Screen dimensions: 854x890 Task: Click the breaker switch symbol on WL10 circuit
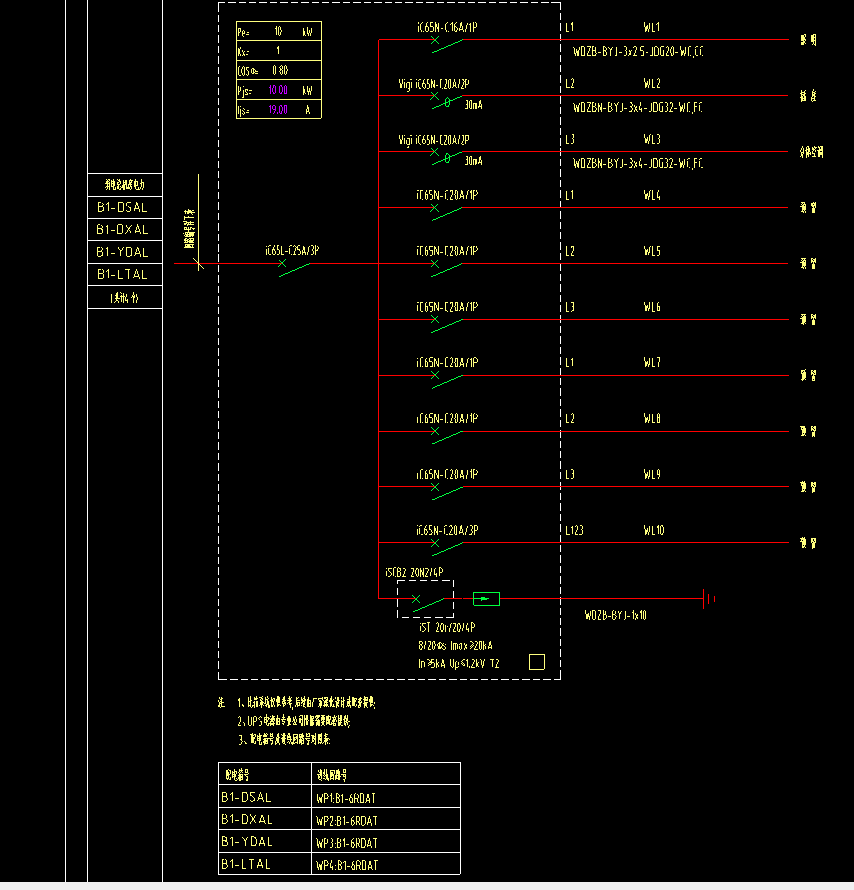(x=447, y=547)
